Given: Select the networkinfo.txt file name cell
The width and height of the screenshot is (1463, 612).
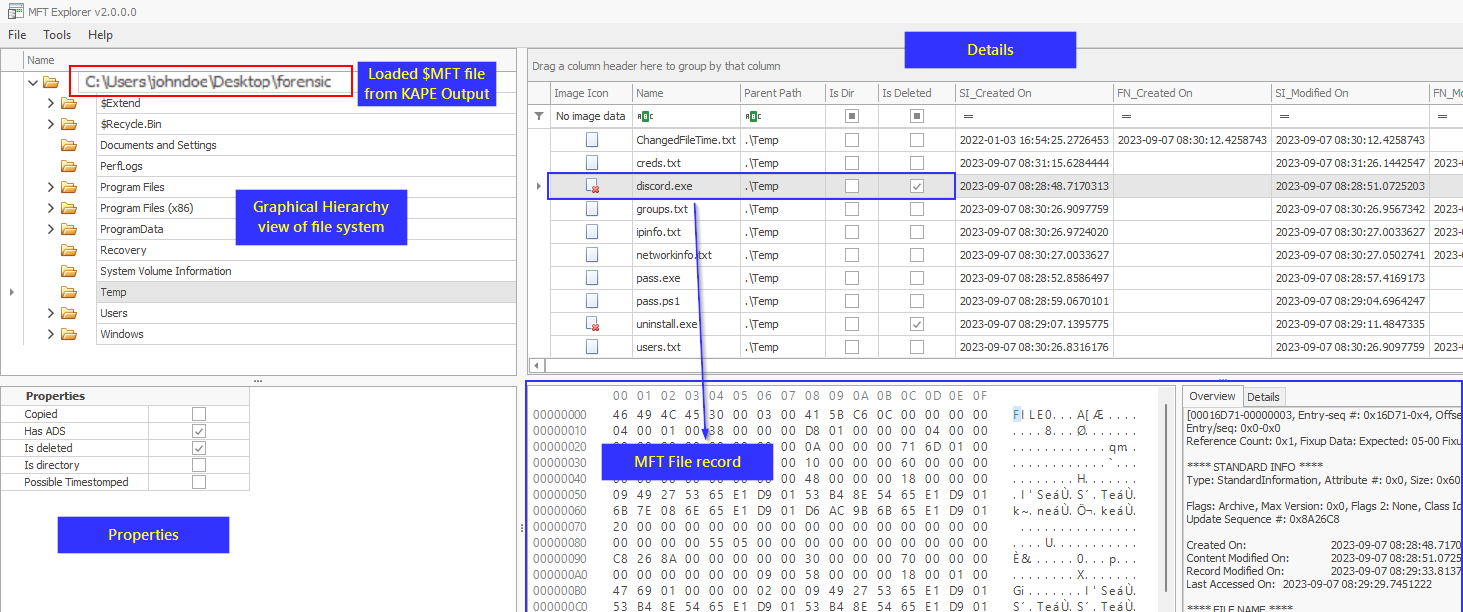Looking at the screenshot, I should pyautogui.click(x=686, y=255).
